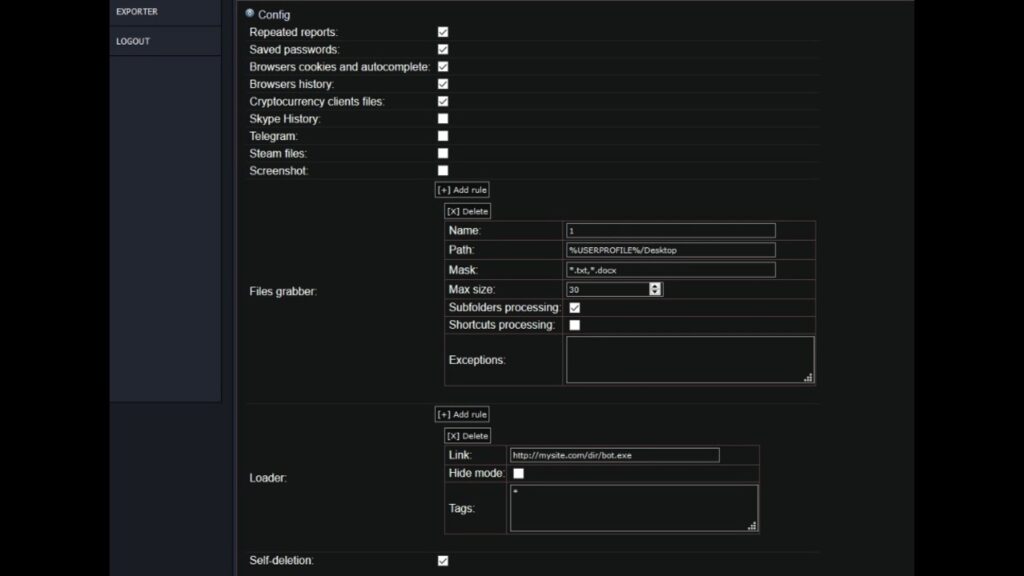Click the Files grabber label
1024x576 pixels.
[x=283, y=291]
